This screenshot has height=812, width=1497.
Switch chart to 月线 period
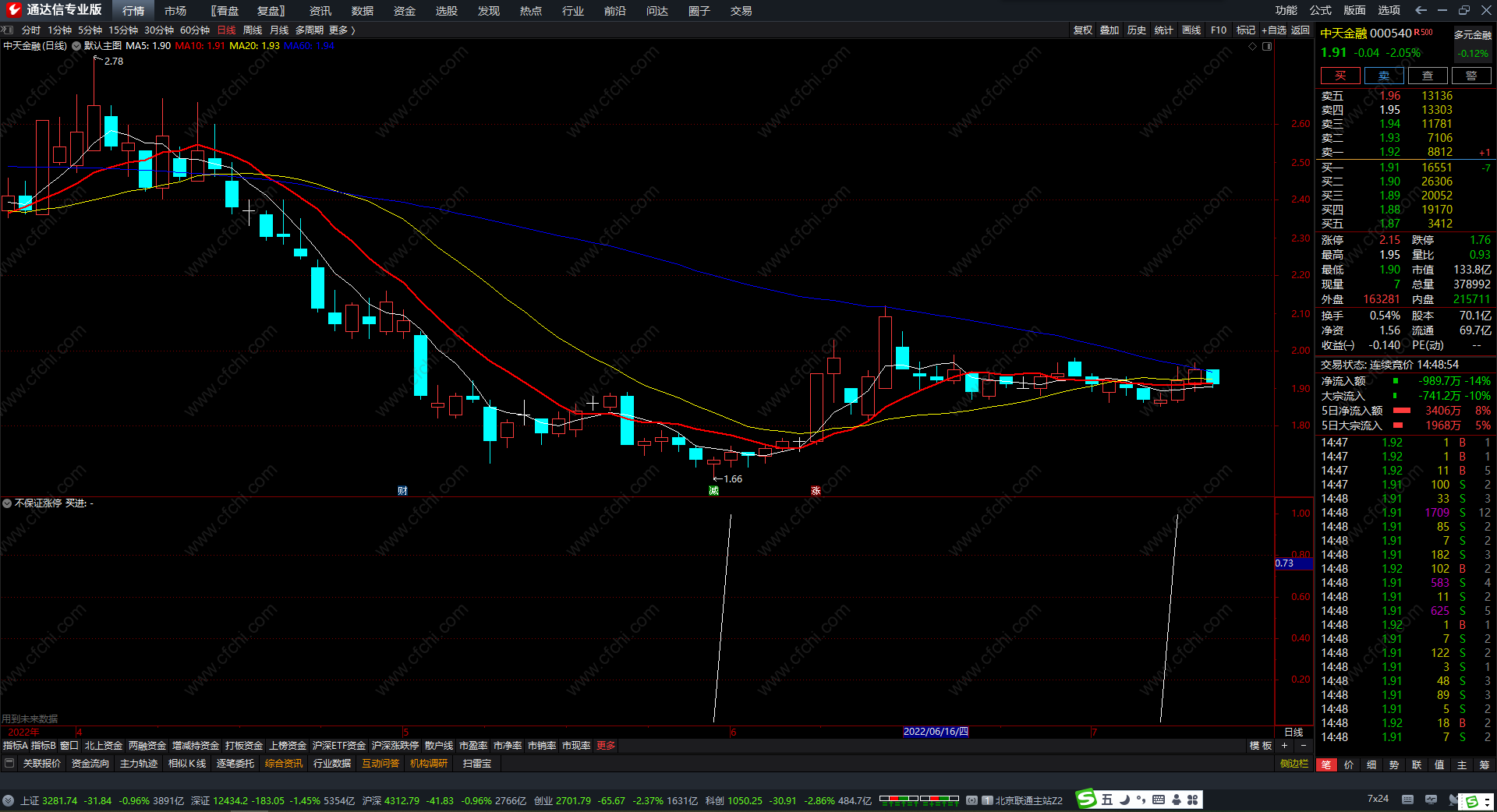[x=279, y=30]
